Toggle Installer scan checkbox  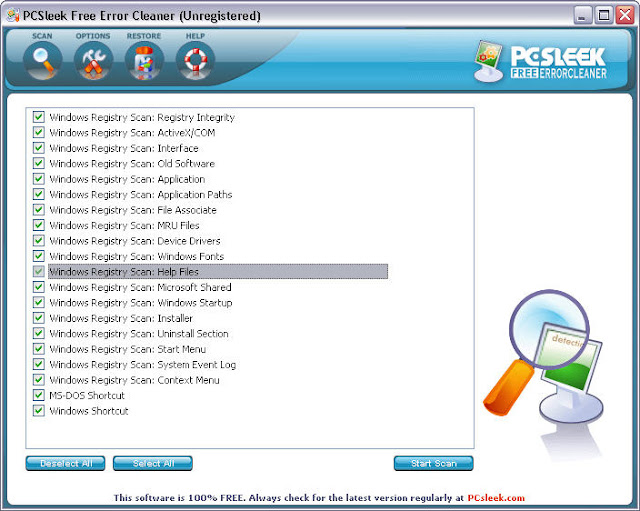tap(39, 318)
